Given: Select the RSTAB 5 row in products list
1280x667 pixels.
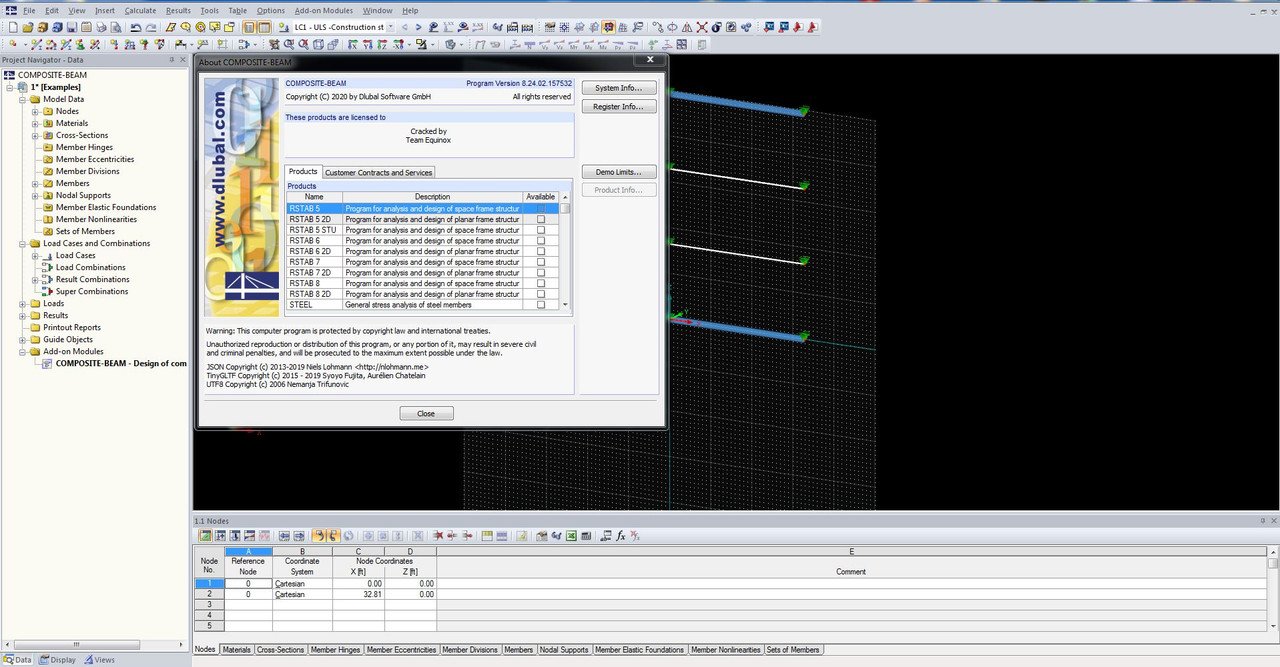Looking at the screenshot, I should tap(423, 208).
